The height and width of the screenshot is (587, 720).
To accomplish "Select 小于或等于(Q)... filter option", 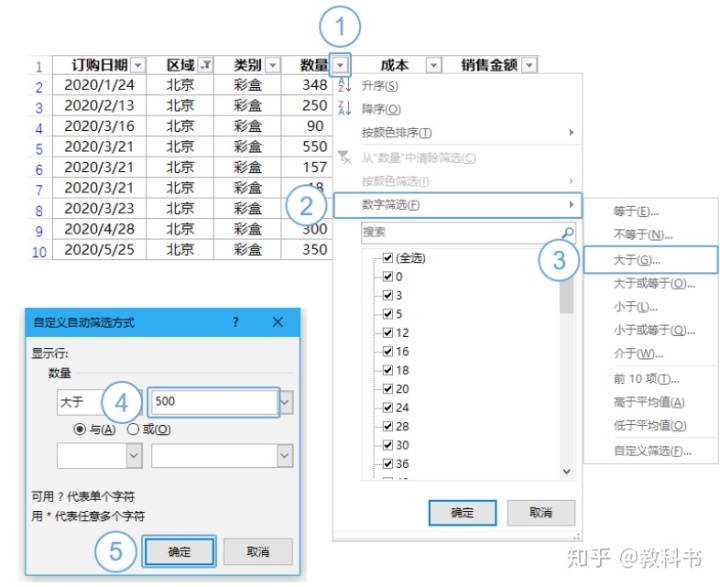I will (x=650, y=330).
